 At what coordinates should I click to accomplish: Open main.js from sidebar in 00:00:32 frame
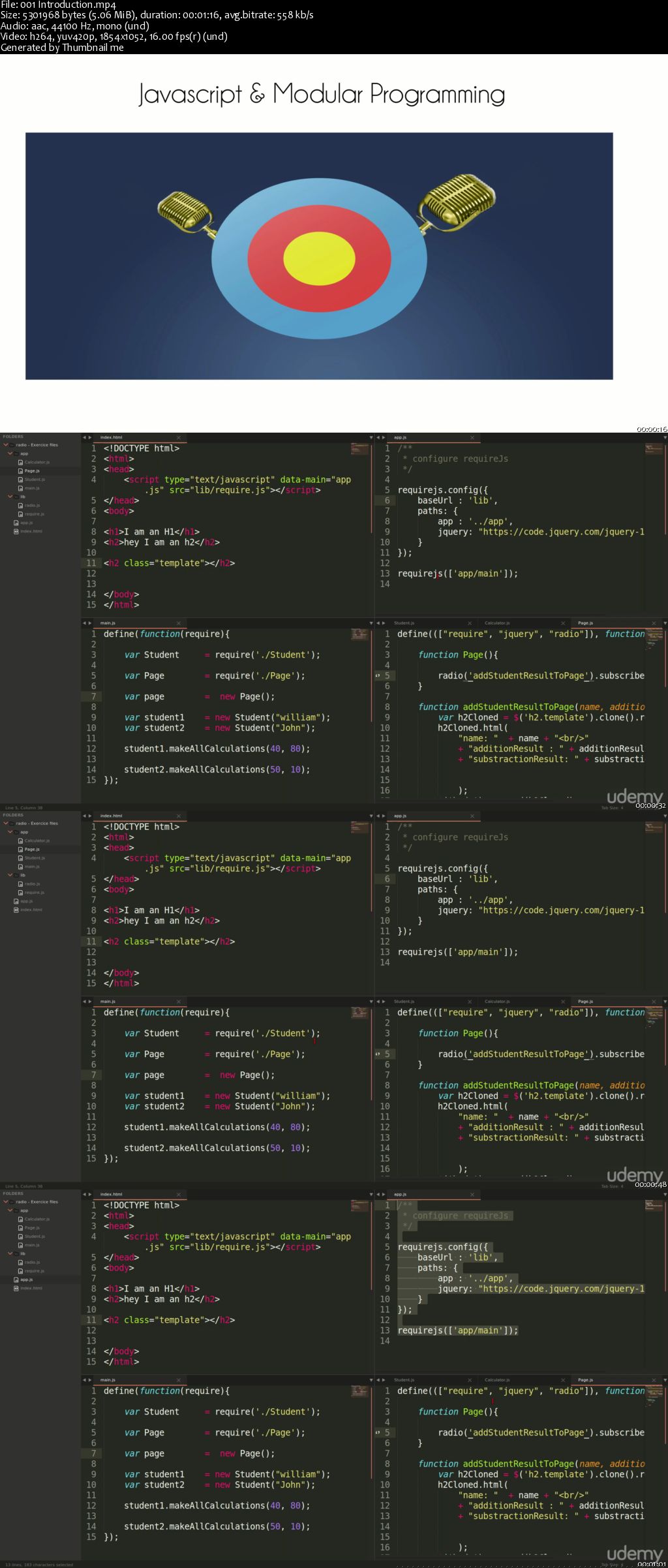pos(32,488)
